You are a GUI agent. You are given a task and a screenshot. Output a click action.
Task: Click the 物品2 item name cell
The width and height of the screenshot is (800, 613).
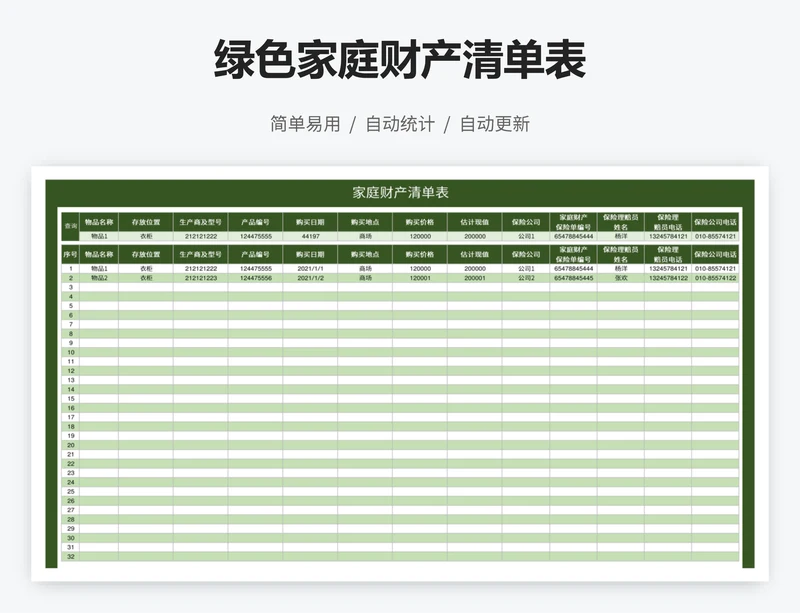pyautogui.click(x=99, y=278)
